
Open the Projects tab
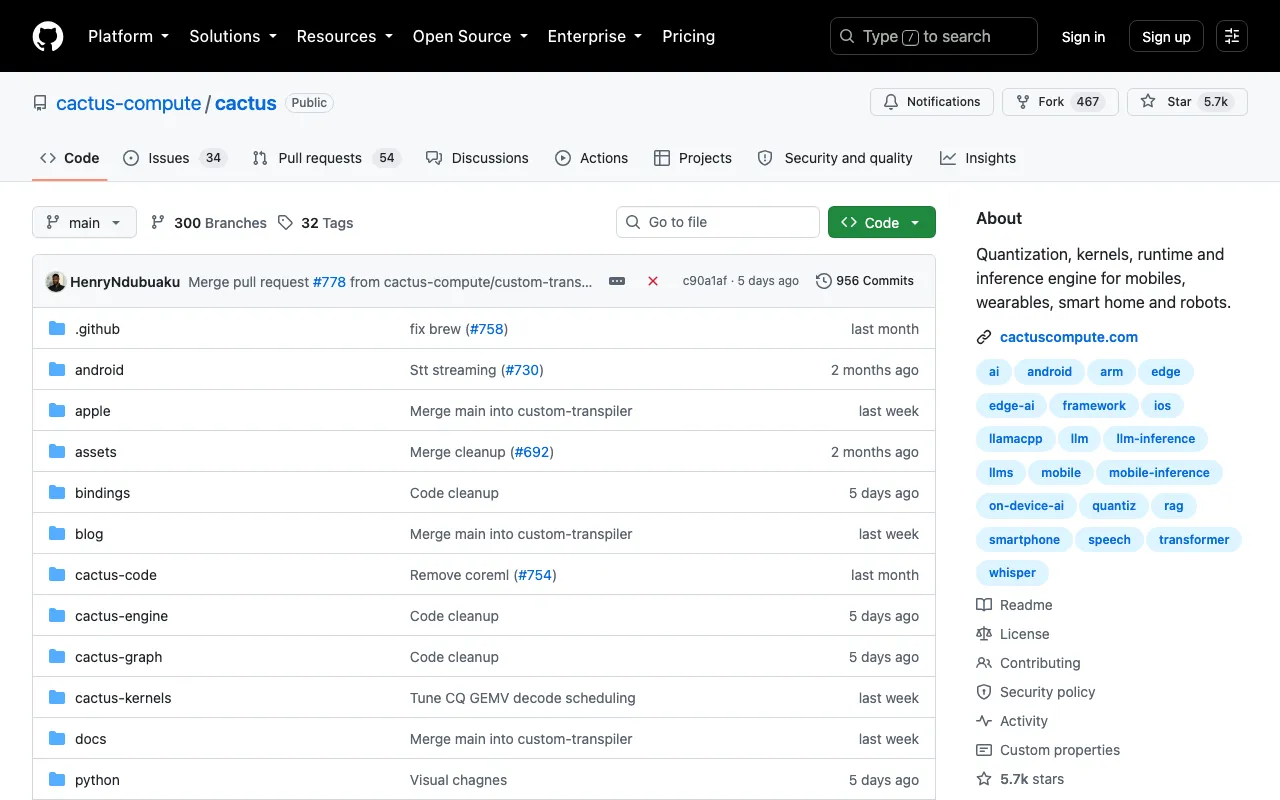tap(693, 158)
